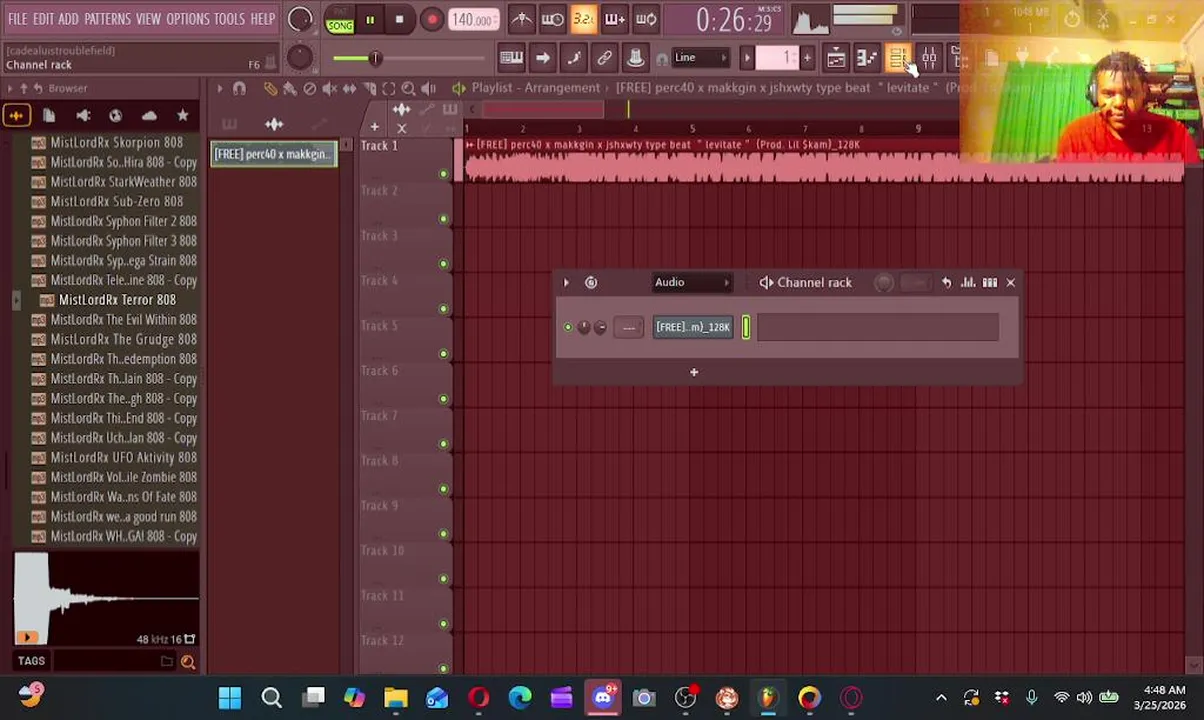Click the multilink to controllers icon

point(604,58)
